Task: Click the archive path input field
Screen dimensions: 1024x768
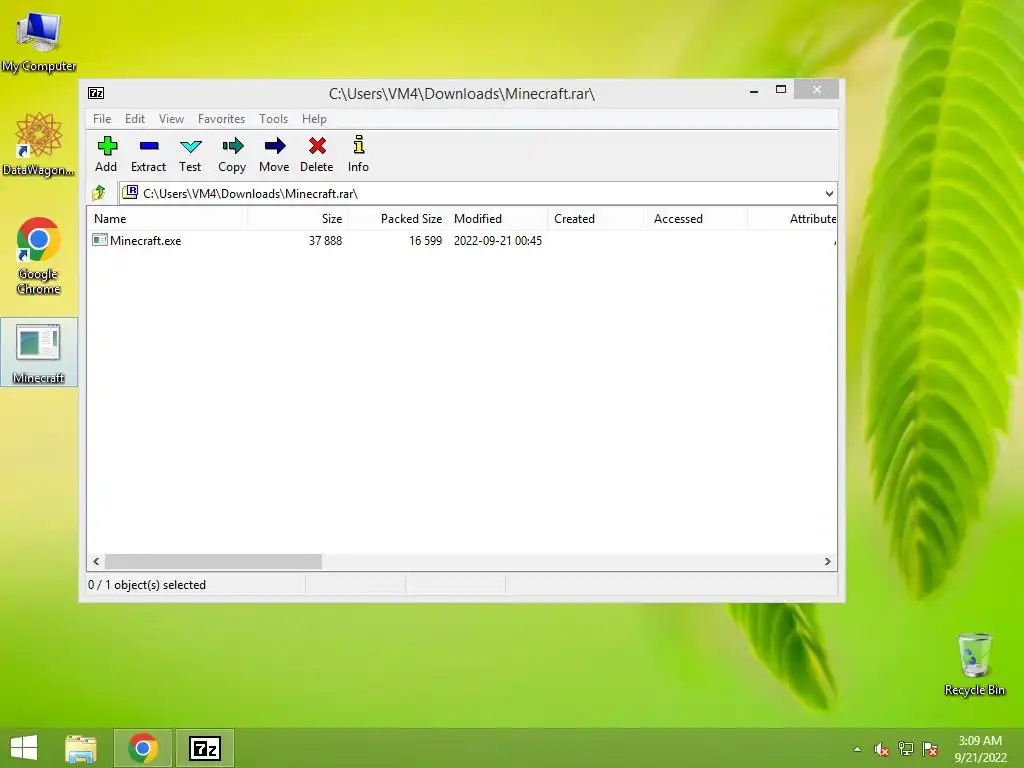Action: click(480, 193)
